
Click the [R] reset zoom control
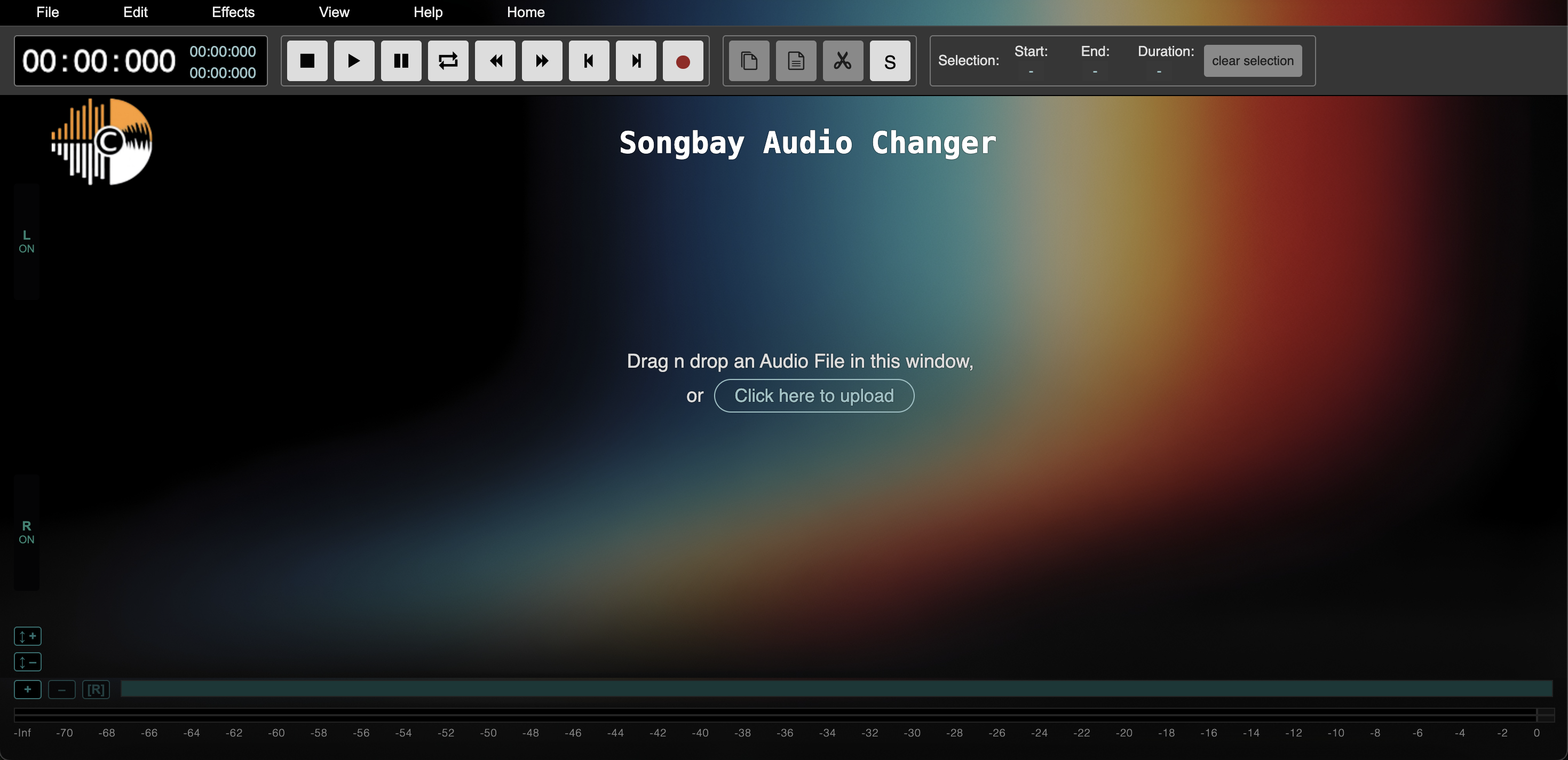(96, 690)
